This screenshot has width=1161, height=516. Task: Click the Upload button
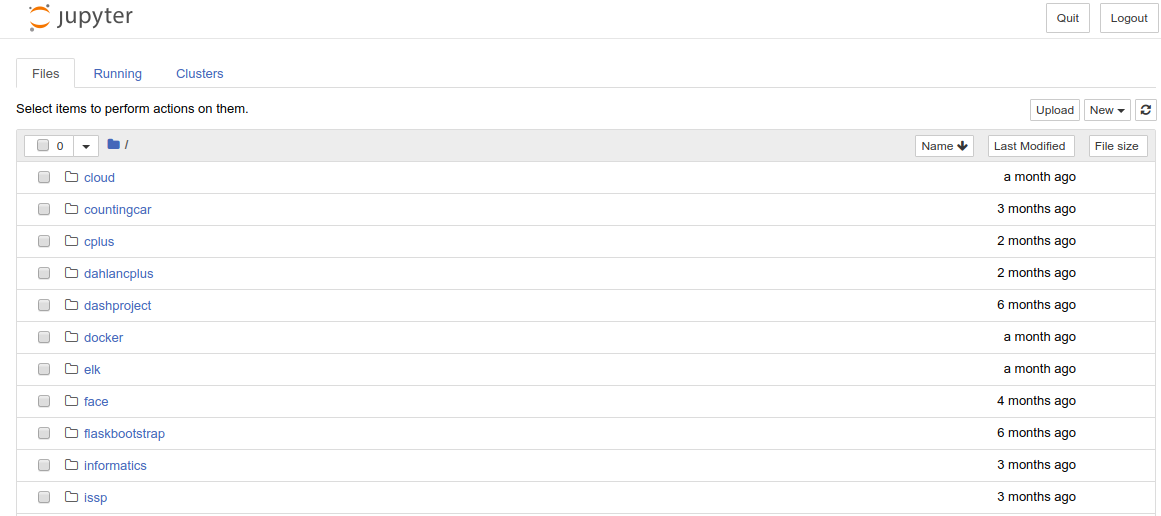[1054, 110]
